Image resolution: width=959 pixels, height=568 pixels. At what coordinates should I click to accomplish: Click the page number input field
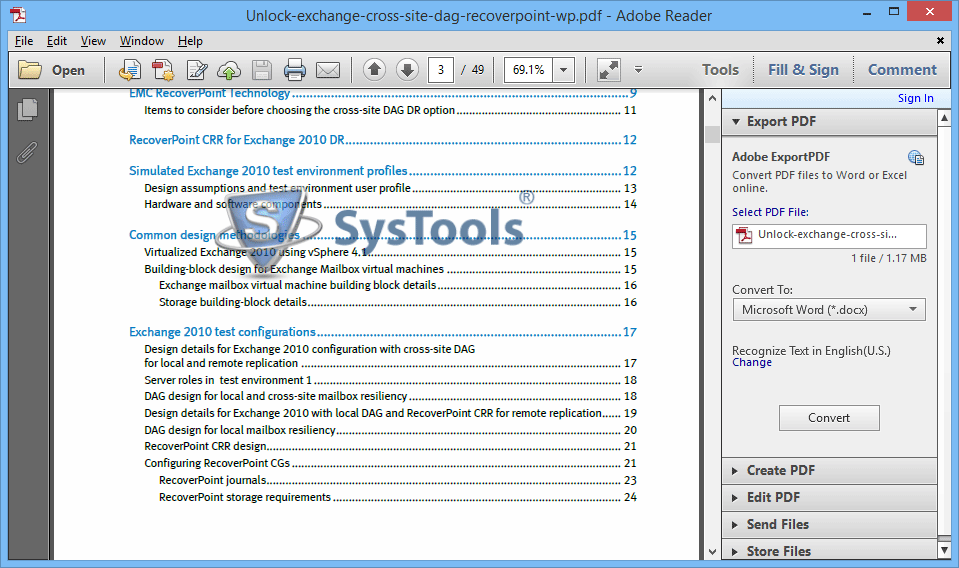point(440,70)
